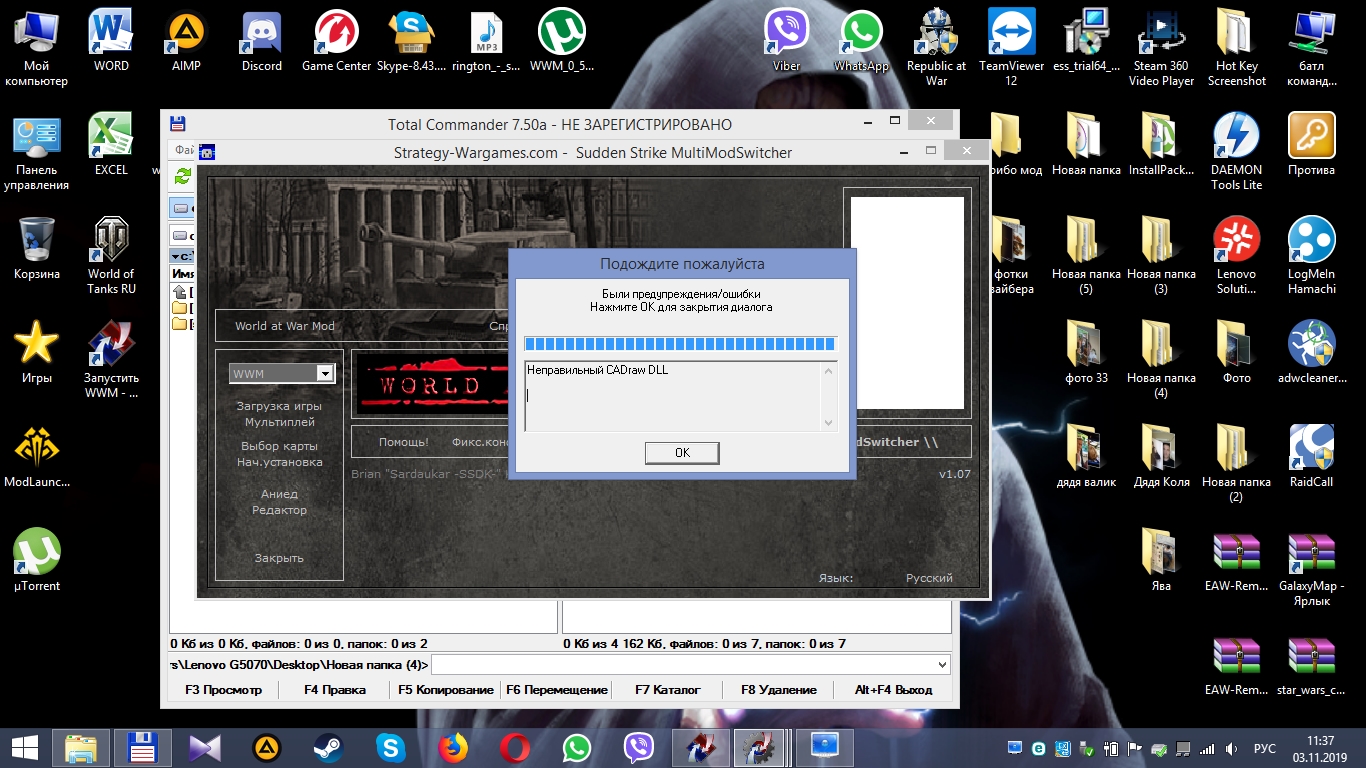
Task: Click Total Commander command line input
Action: (682, 665)
